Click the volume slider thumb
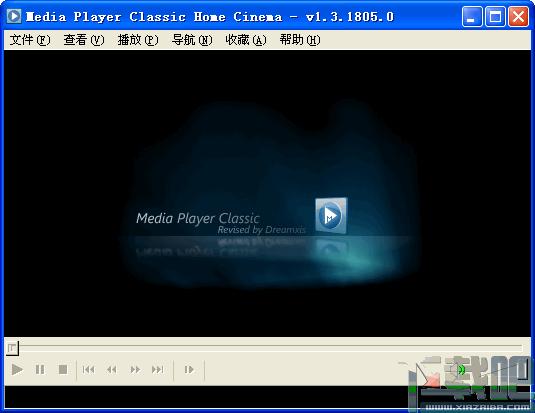The width and height of the screenshot is (535, 413). click(522, 370)
